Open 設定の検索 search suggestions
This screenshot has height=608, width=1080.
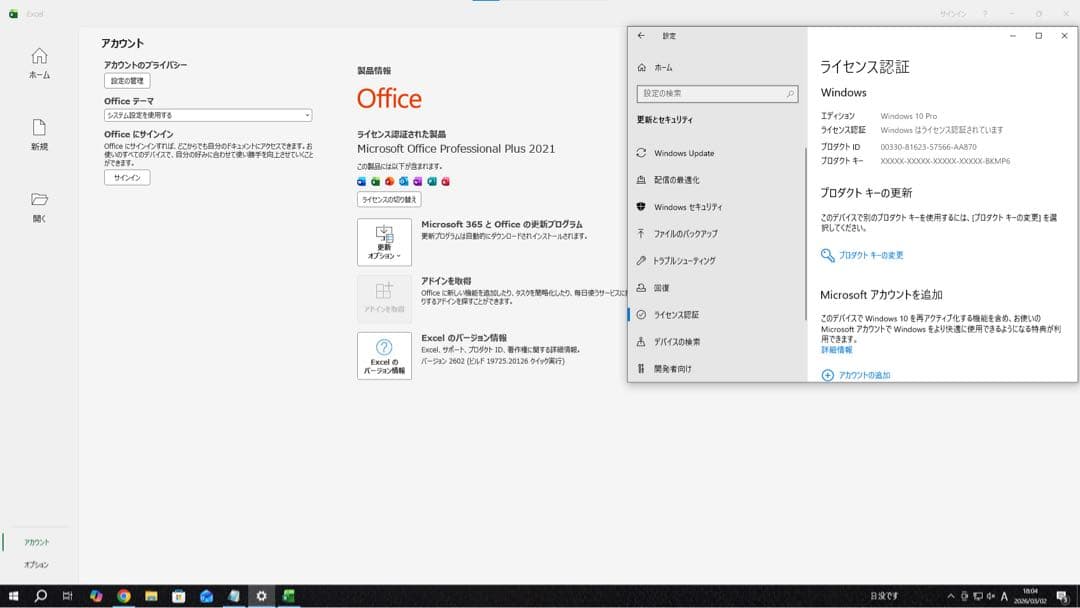716,93
